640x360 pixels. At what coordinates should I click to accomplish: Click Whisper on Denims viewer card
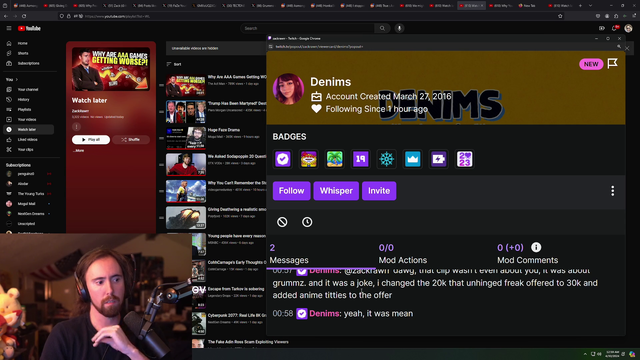336,191
